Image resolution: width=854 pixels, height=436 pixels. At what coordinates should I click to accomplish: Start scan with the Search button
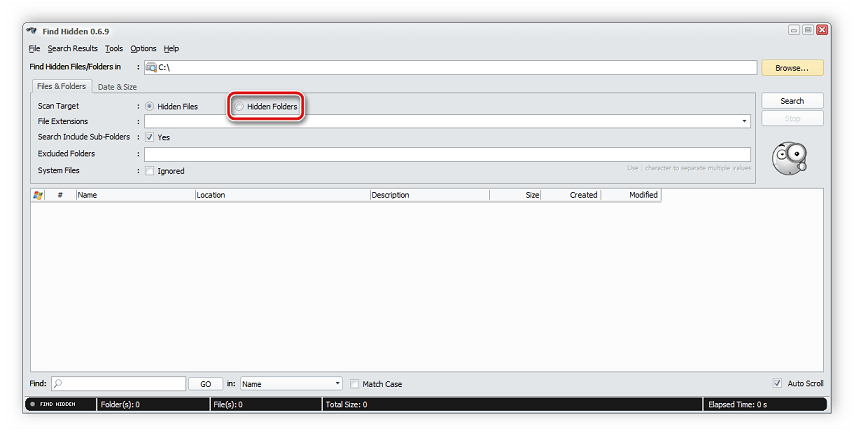coord(792,101)
